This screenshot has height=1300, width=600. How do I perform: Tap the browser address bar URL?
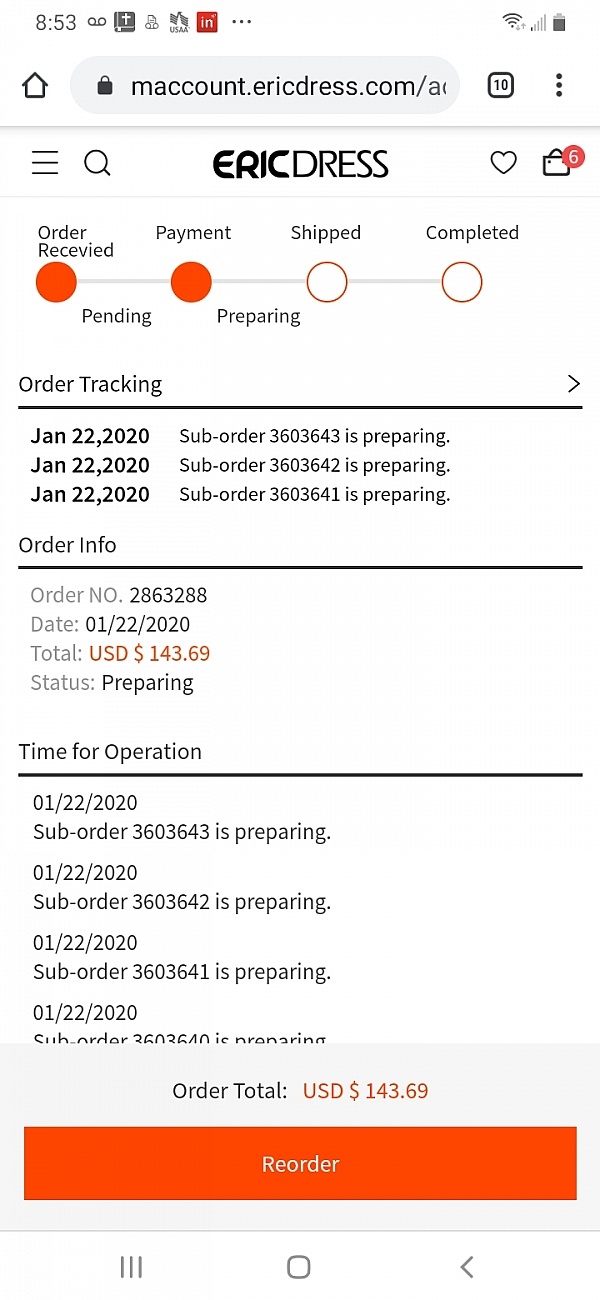pos(288,86)
